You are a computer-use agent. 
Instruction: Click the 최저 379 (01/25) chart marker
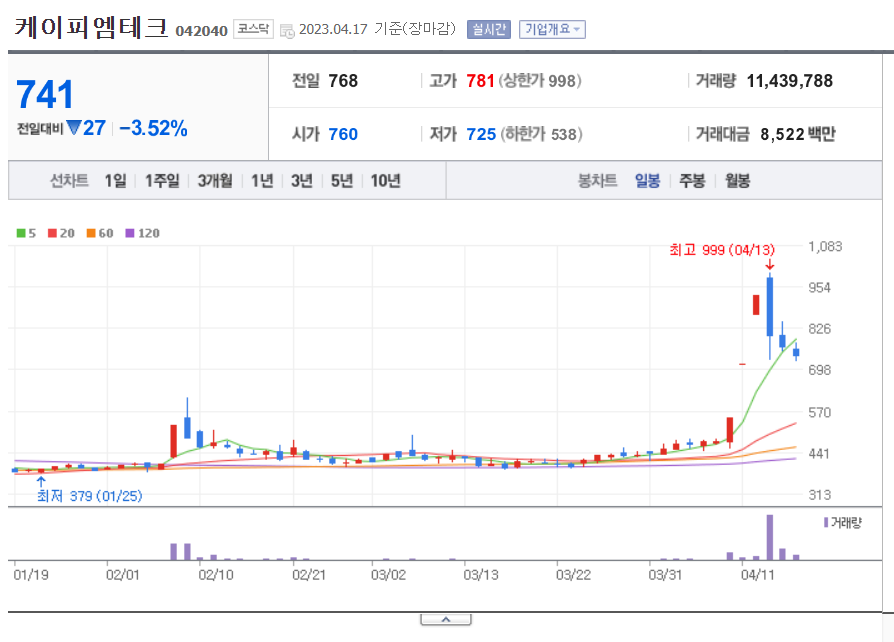(x=90, y=496)
